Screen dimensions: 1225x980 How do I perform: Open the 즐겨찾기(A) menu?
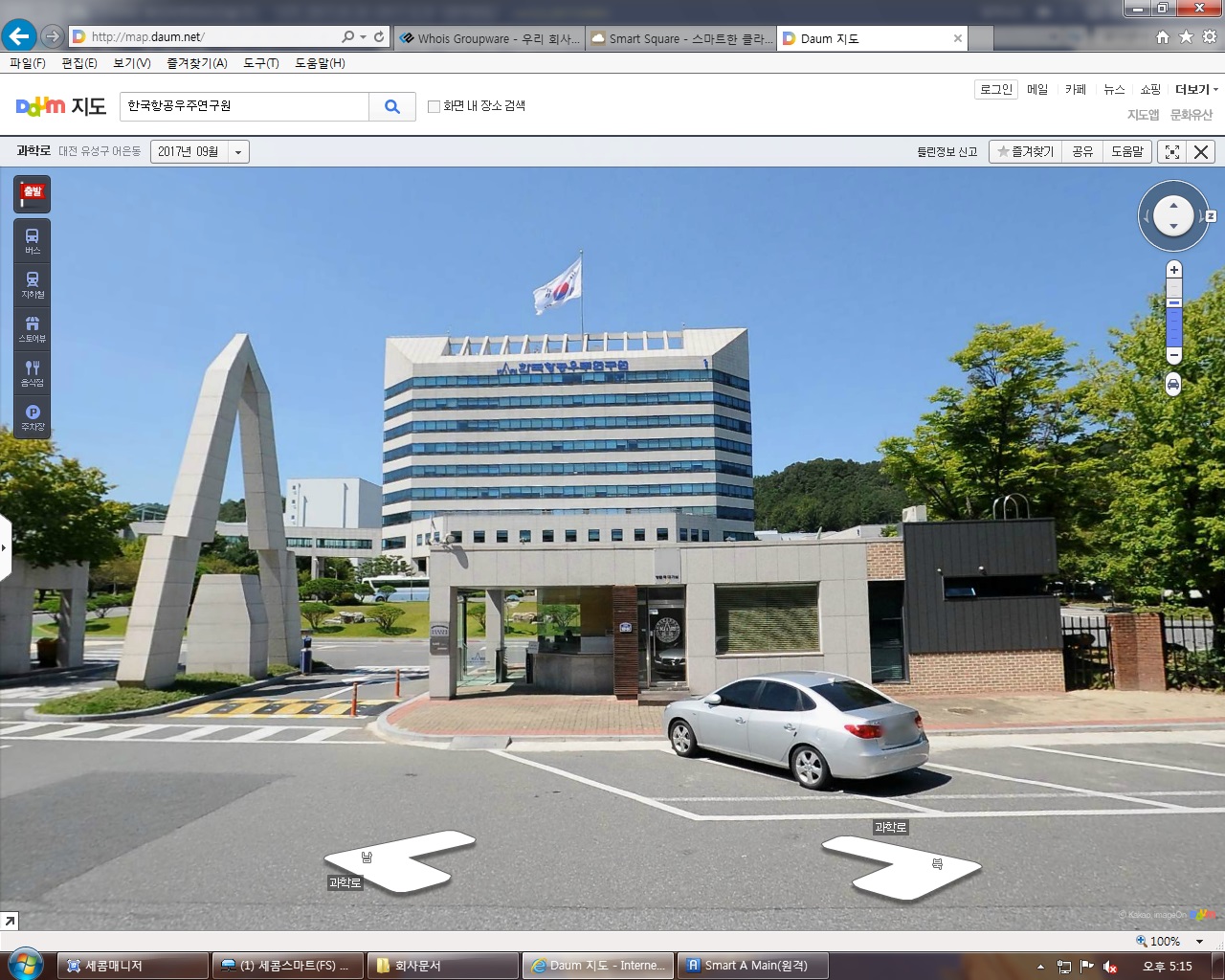pyautogui.click(x=197, y=63)
